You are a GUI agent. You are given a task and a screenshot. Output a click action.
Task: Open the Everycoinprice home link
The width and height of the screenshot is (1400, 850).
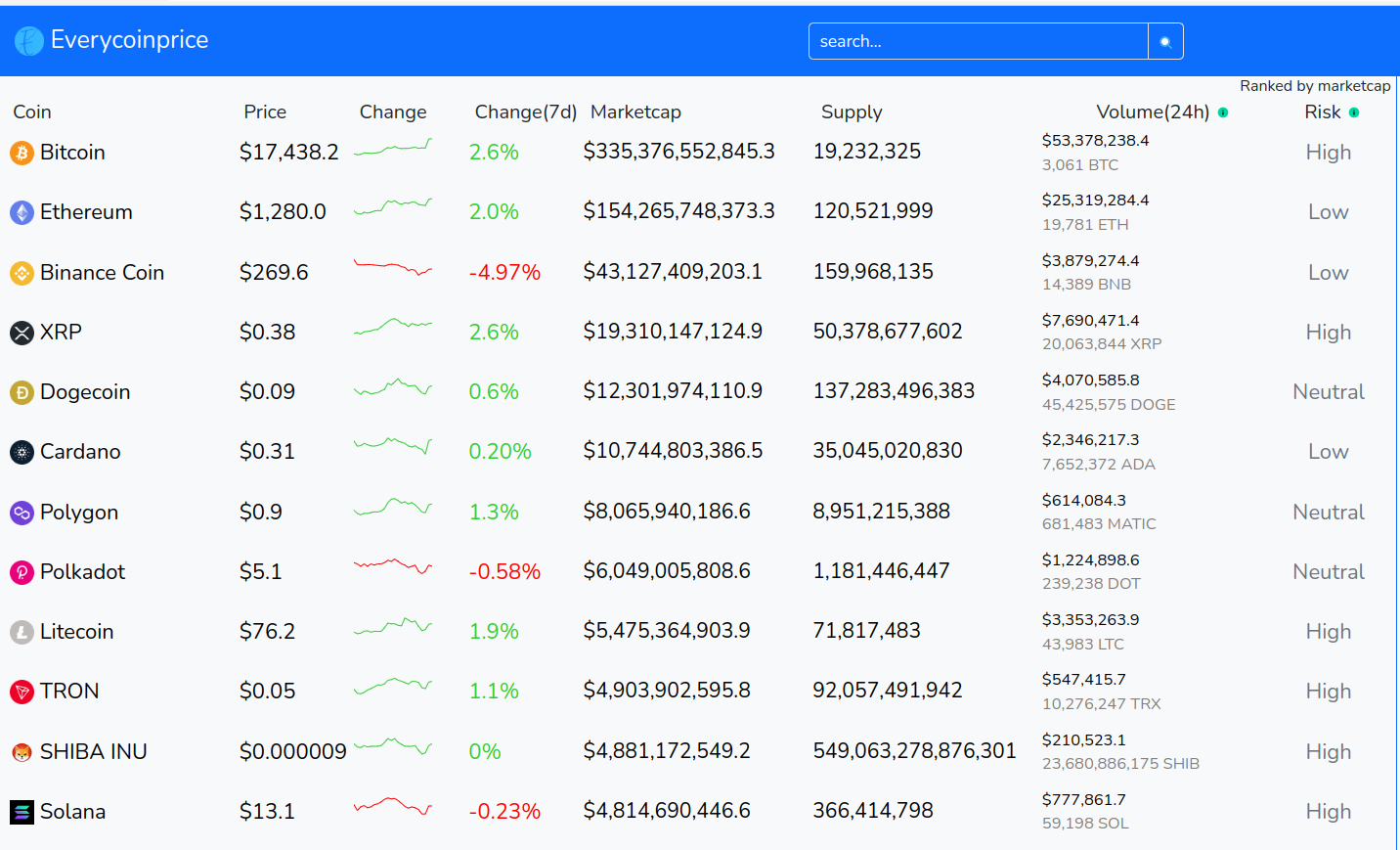coord(111,40)
